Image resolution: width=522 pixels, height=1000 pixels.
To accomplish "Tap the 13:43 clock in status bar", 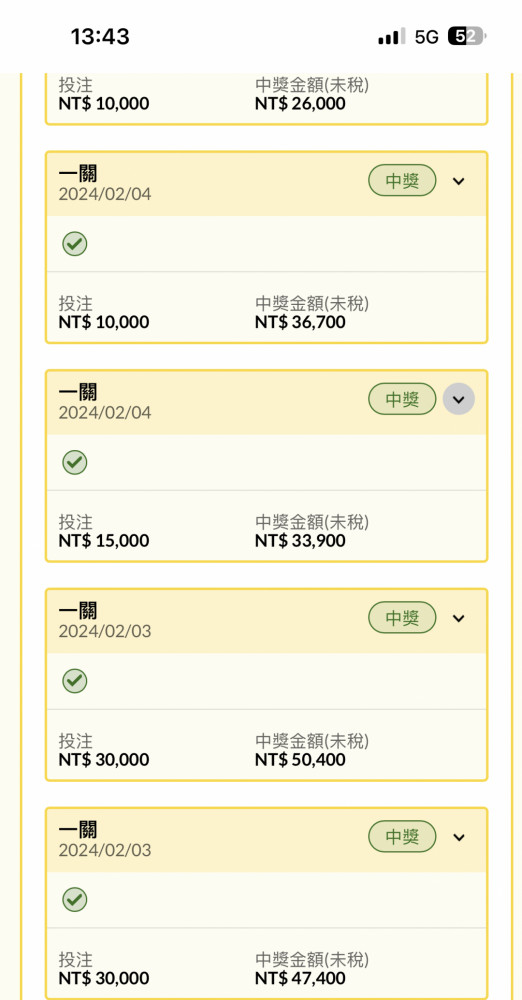I will (100, 36).
